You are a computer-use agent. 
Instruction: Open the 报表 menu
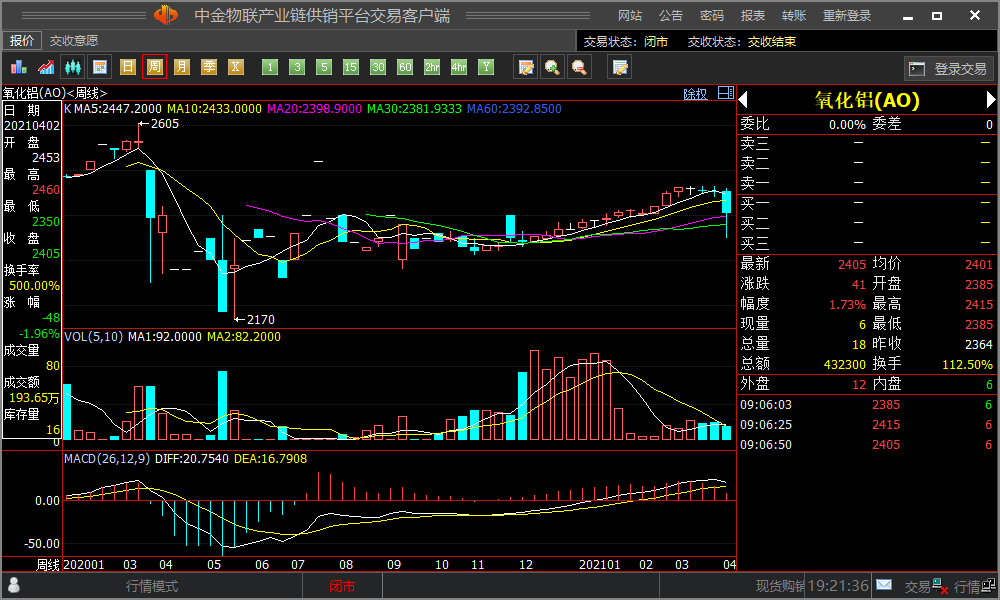(x=753, y=15)
